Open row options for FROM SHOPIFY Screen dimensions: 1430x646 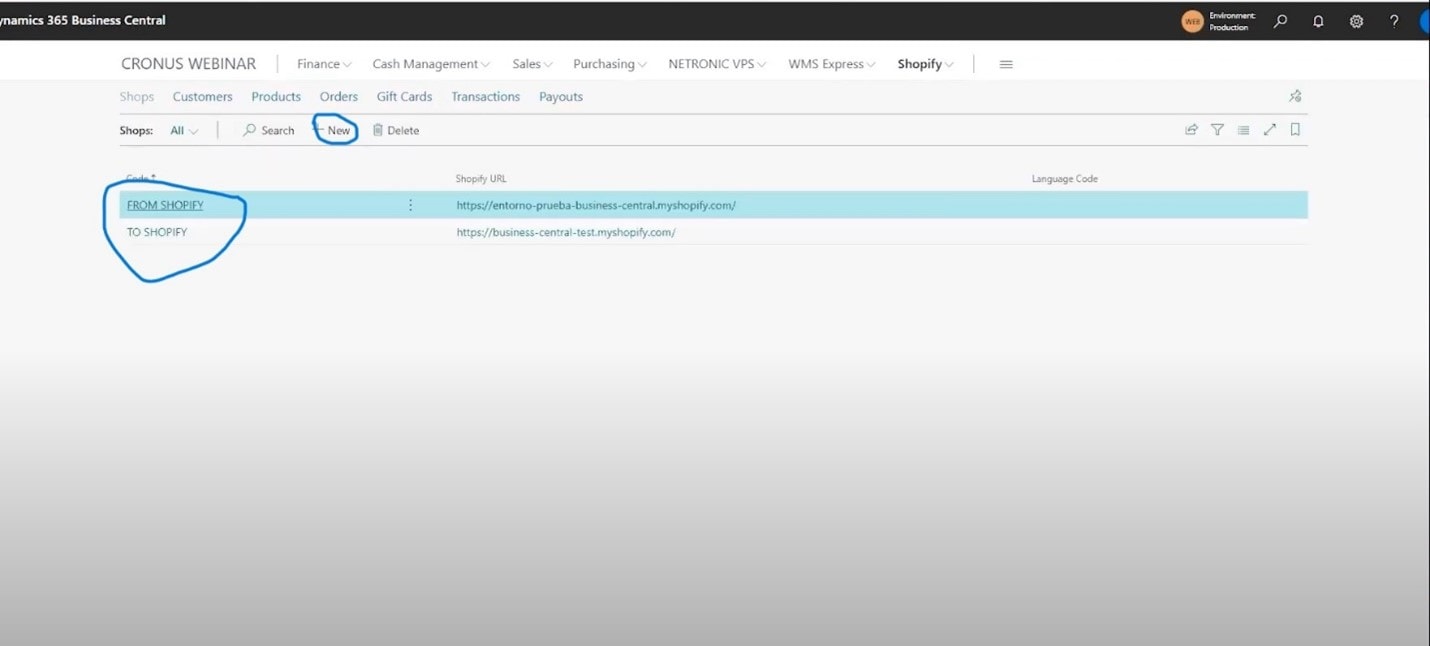(410, 205)
